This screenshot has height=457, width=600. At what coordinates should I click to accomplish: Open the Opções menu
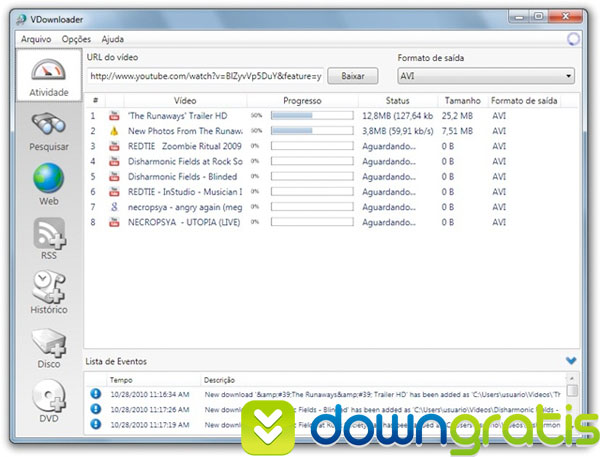pos(77,39)
